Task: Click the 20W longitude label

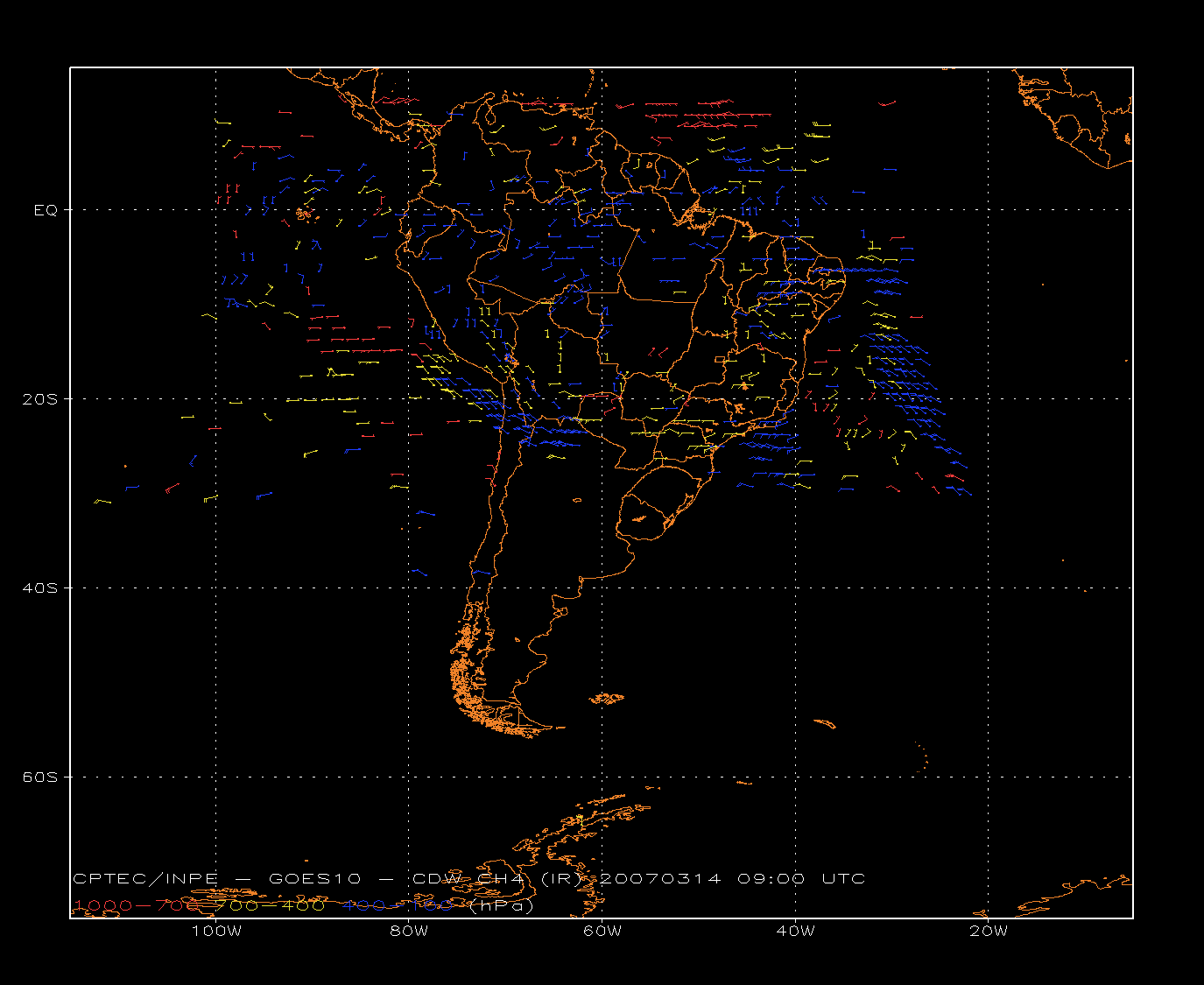Action: pyautogui.click(x=989, y=931)
